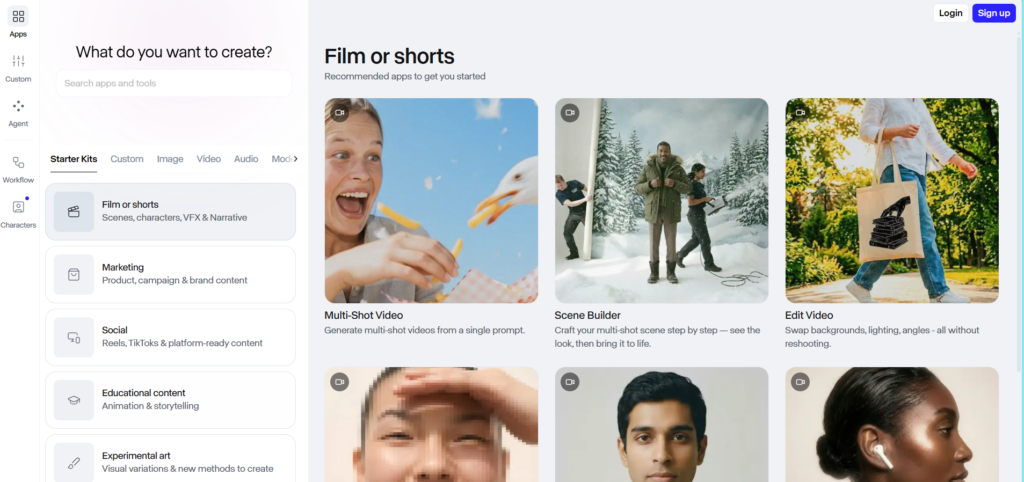Click video camera badge on Edit Video thumbnail

pos(800,112)
